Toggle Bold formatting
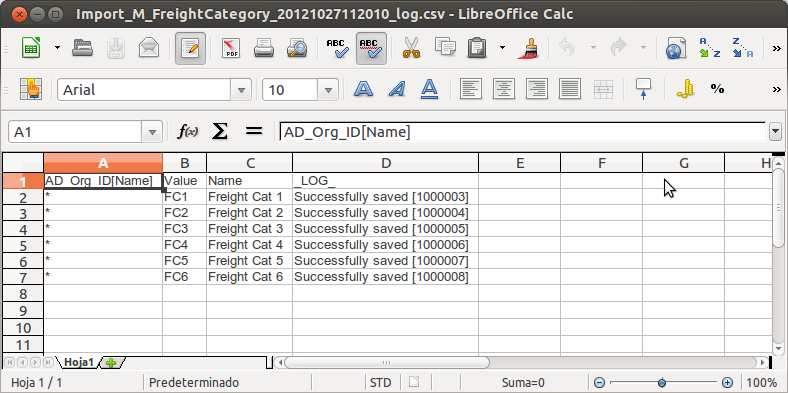Viewport: 788px width, 393px height. tap(363, 89)
